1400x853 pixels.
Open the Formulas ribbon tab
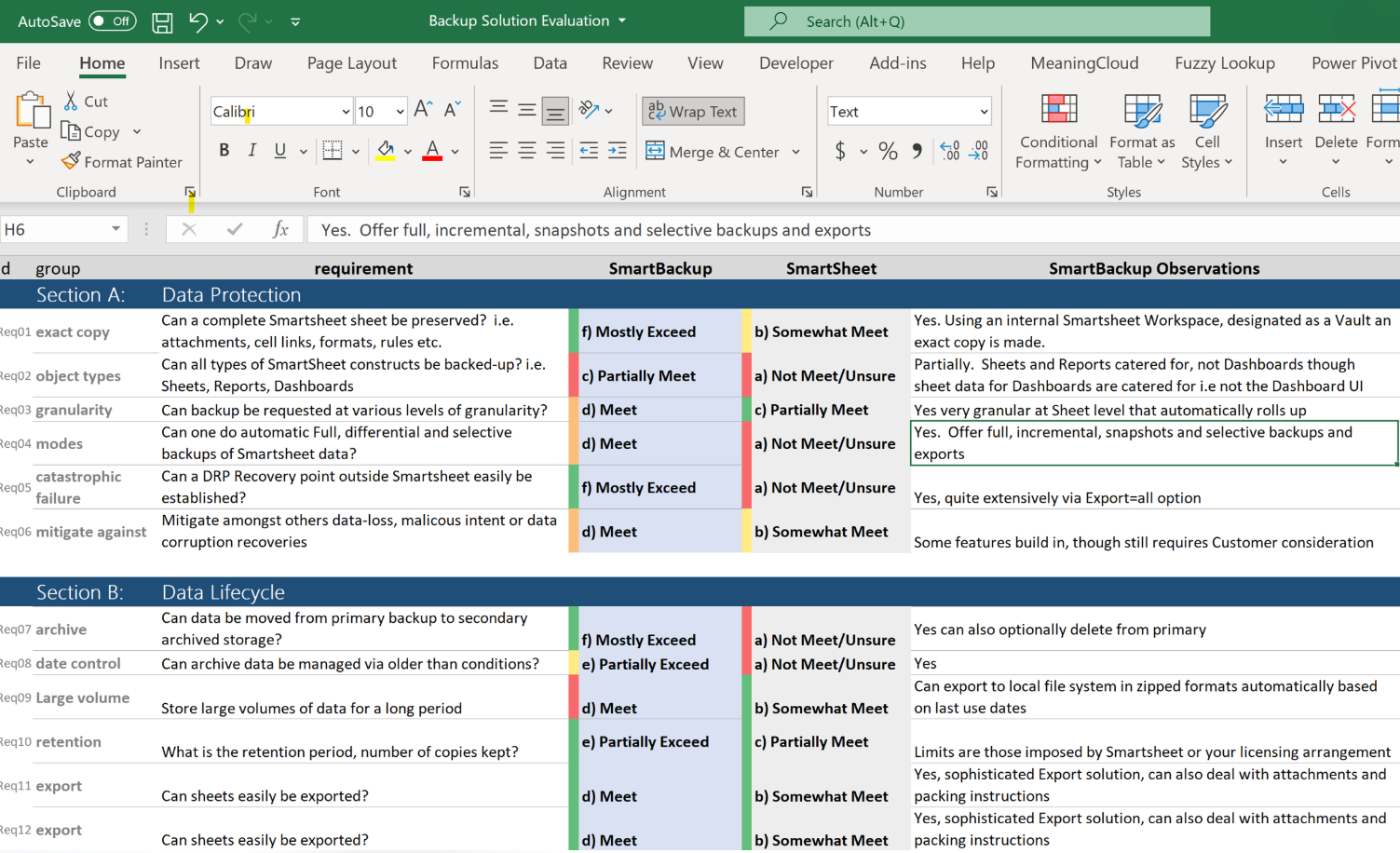tap(465, 63)
